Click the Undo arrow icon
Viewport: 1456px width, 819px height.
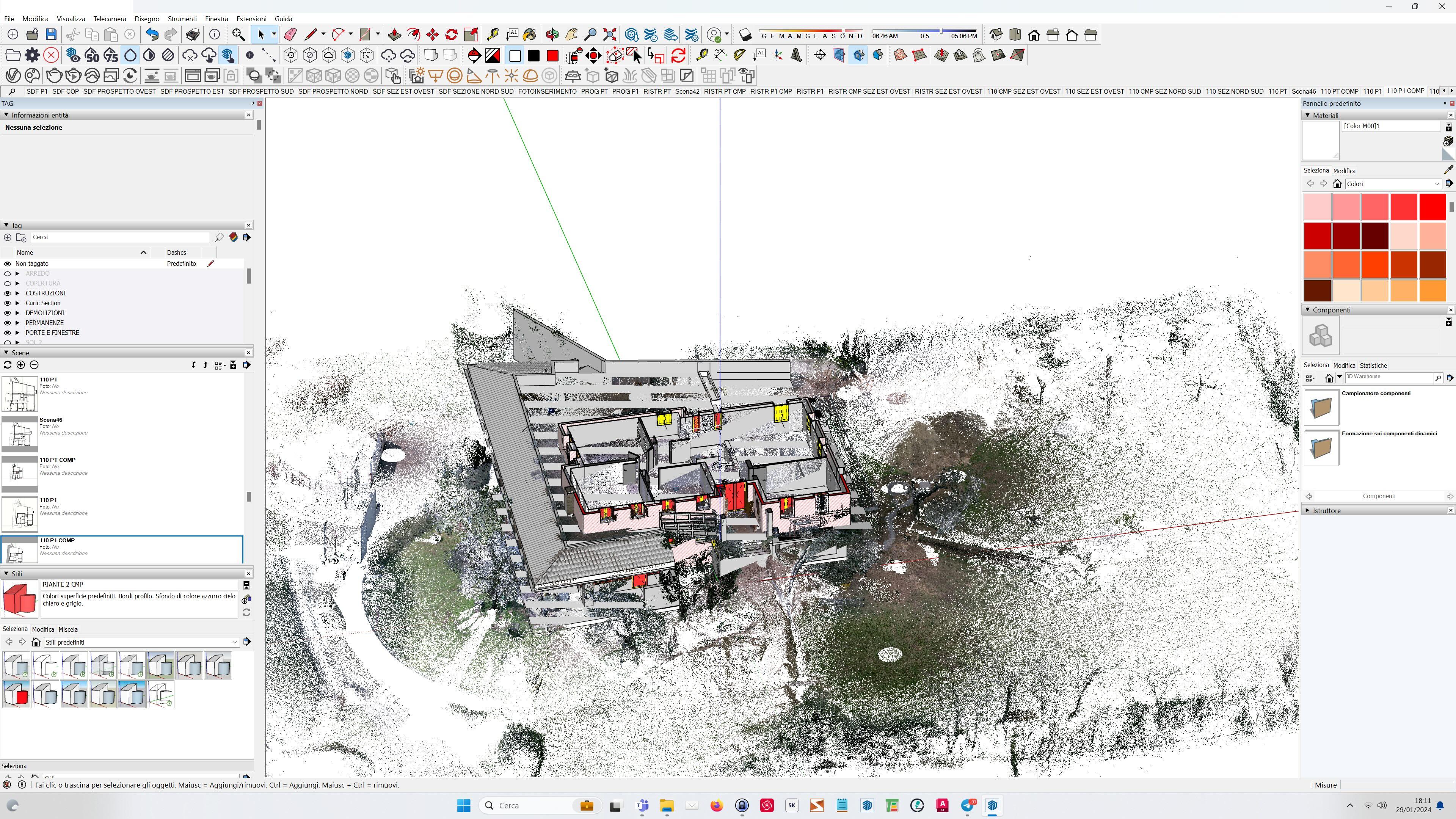pyautogui.click(x=152, y=35)
